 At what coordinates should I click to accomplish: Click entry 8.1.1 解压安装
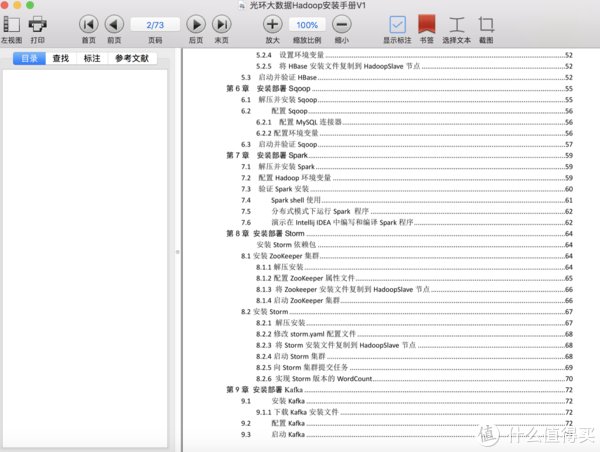click(x=414, y=267)
